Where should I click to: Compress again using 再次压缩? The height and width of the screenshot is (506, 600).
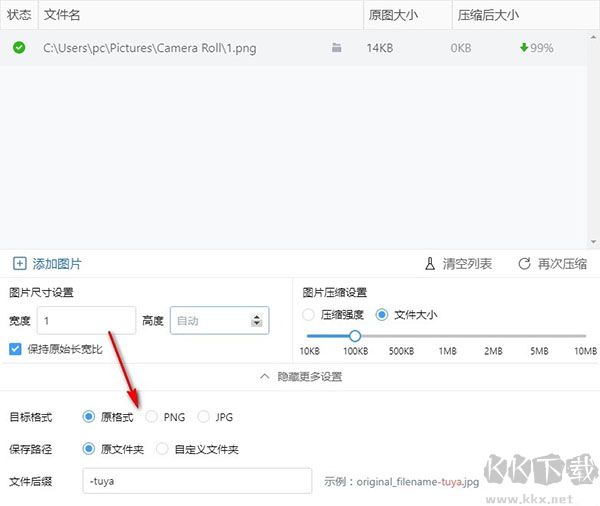pos(553,264)
